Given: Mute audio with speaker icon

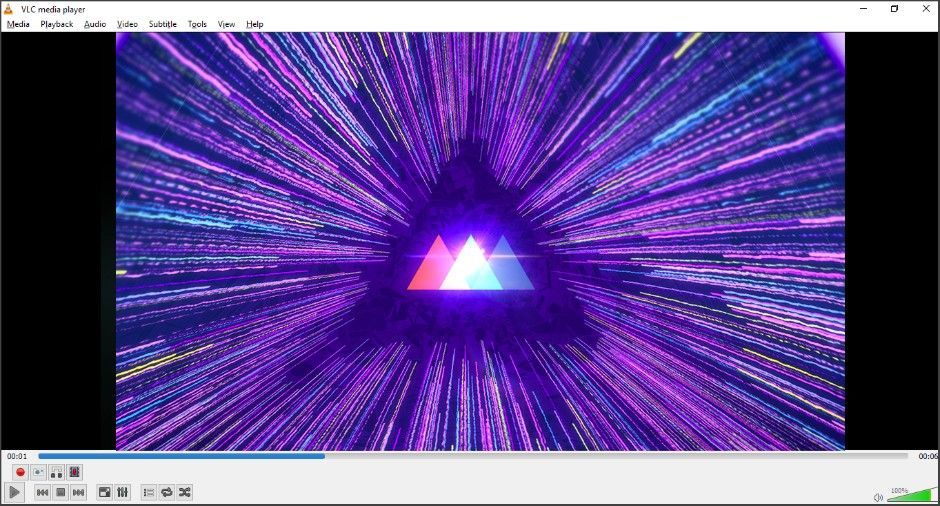Looking at the screenshot, I should coord(878,498).
